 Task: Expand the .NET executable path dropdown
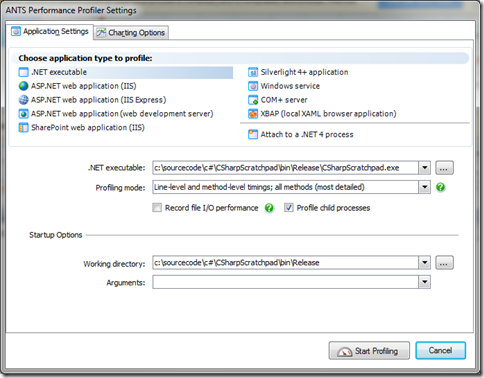424,168
